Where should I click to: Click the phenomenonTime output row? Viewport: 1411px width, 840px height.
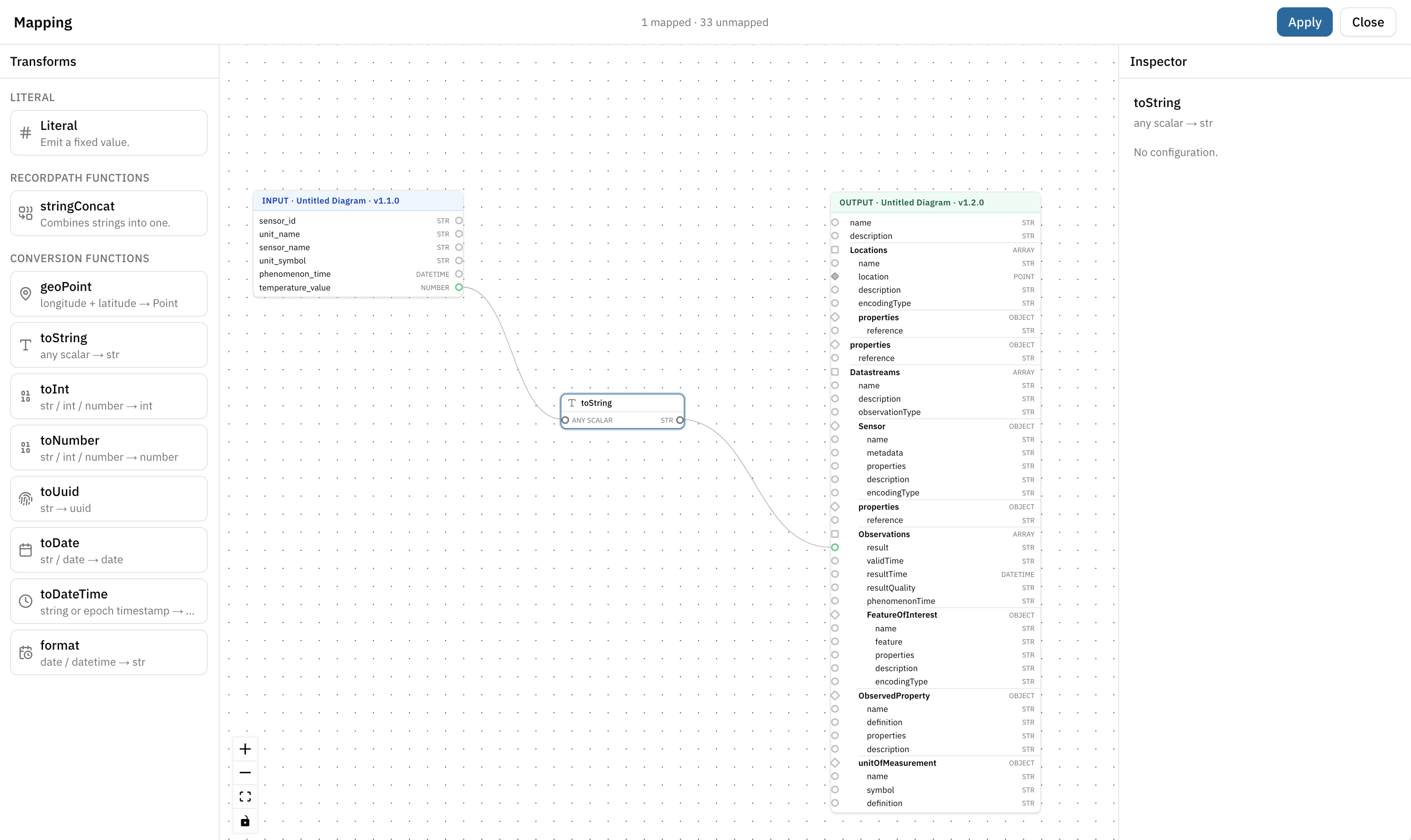click(935, 601)
